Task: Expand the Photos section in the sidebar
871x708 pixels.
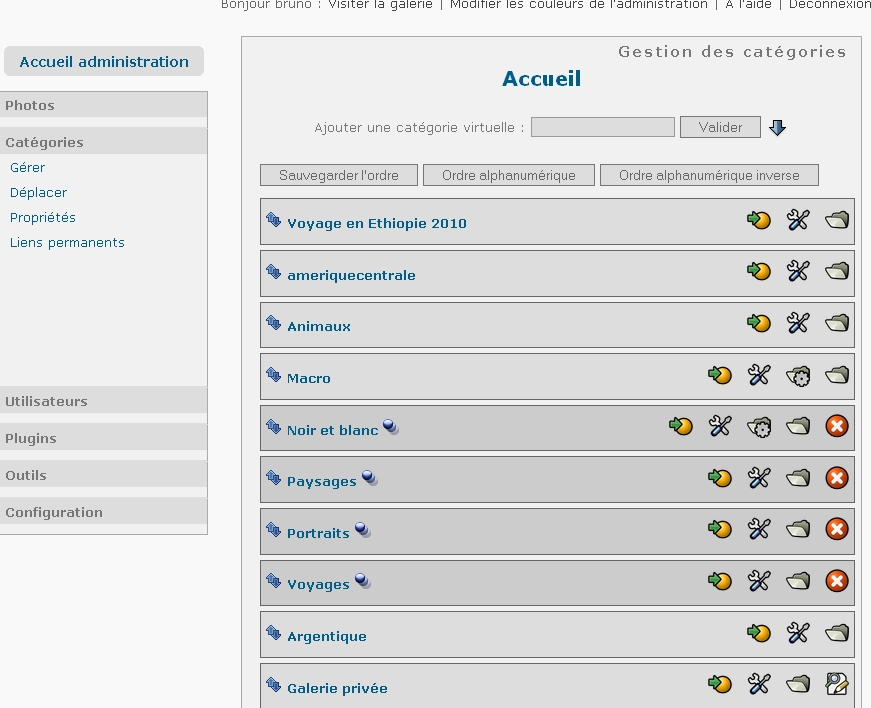Action: [x=30, y=105]
